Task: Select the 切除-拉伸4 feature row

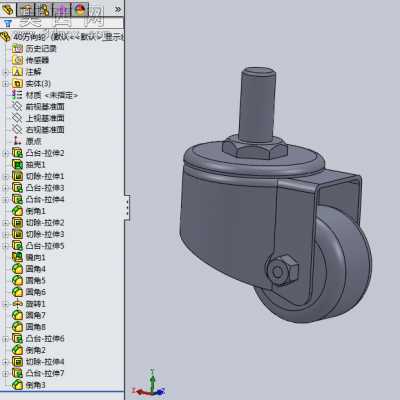Action: (38, 362)
